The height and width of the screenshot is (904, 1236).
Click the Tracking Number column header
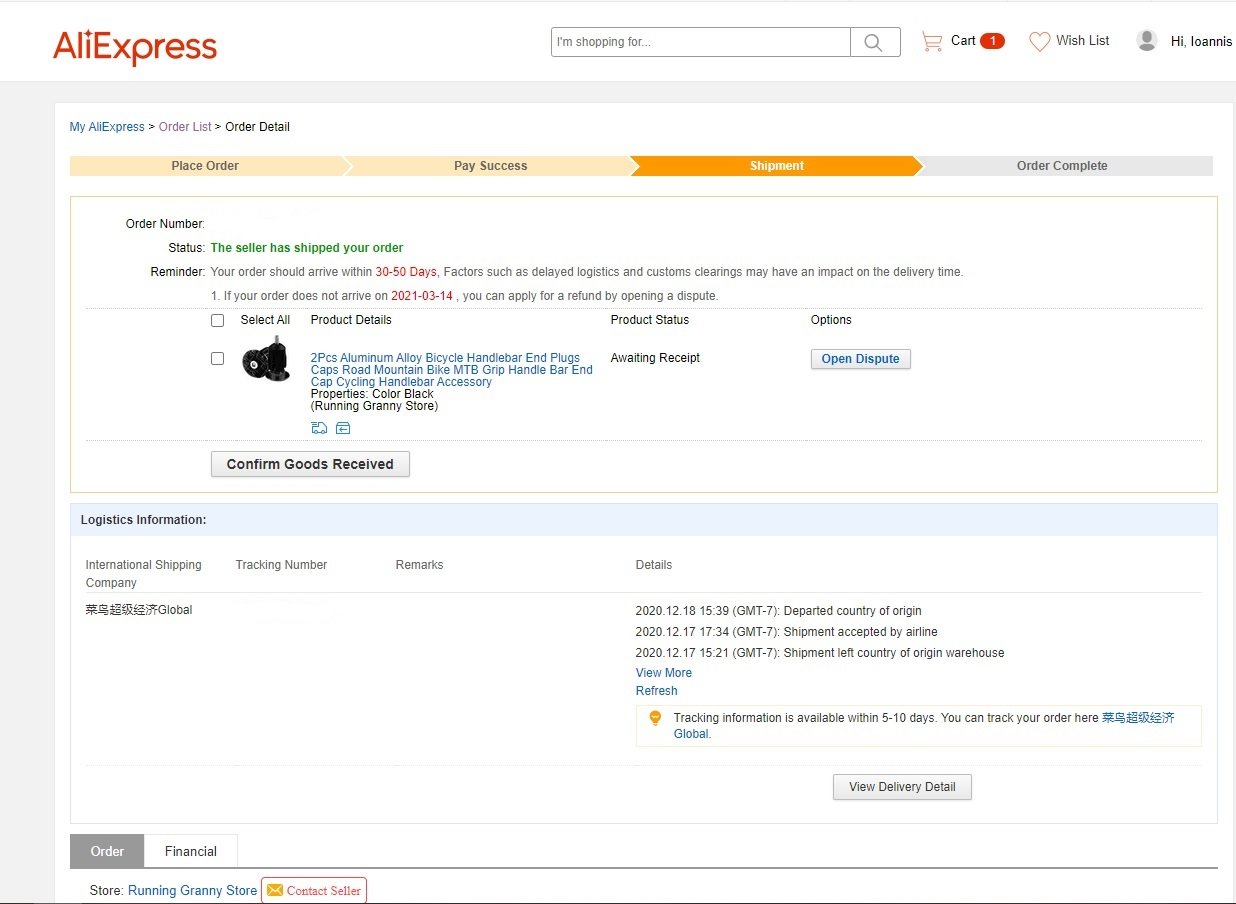(x=281, y=565)
